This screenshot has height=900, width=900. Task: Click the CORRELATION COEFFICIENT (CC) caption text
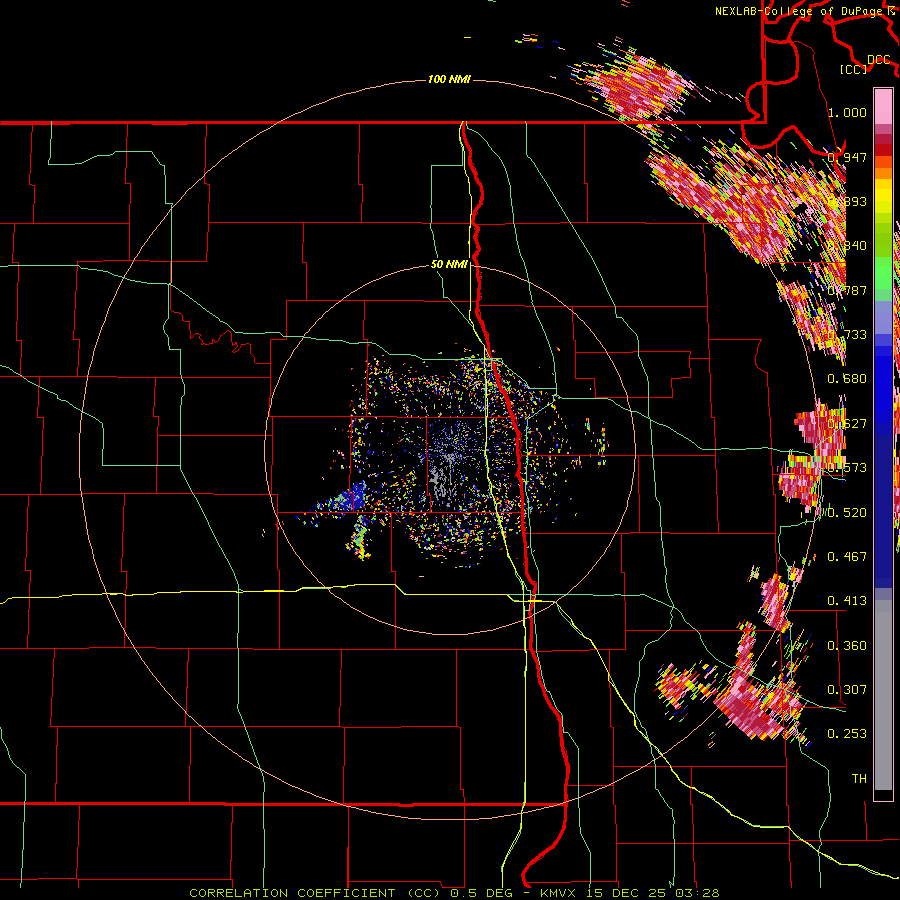(x=317, y=893)
